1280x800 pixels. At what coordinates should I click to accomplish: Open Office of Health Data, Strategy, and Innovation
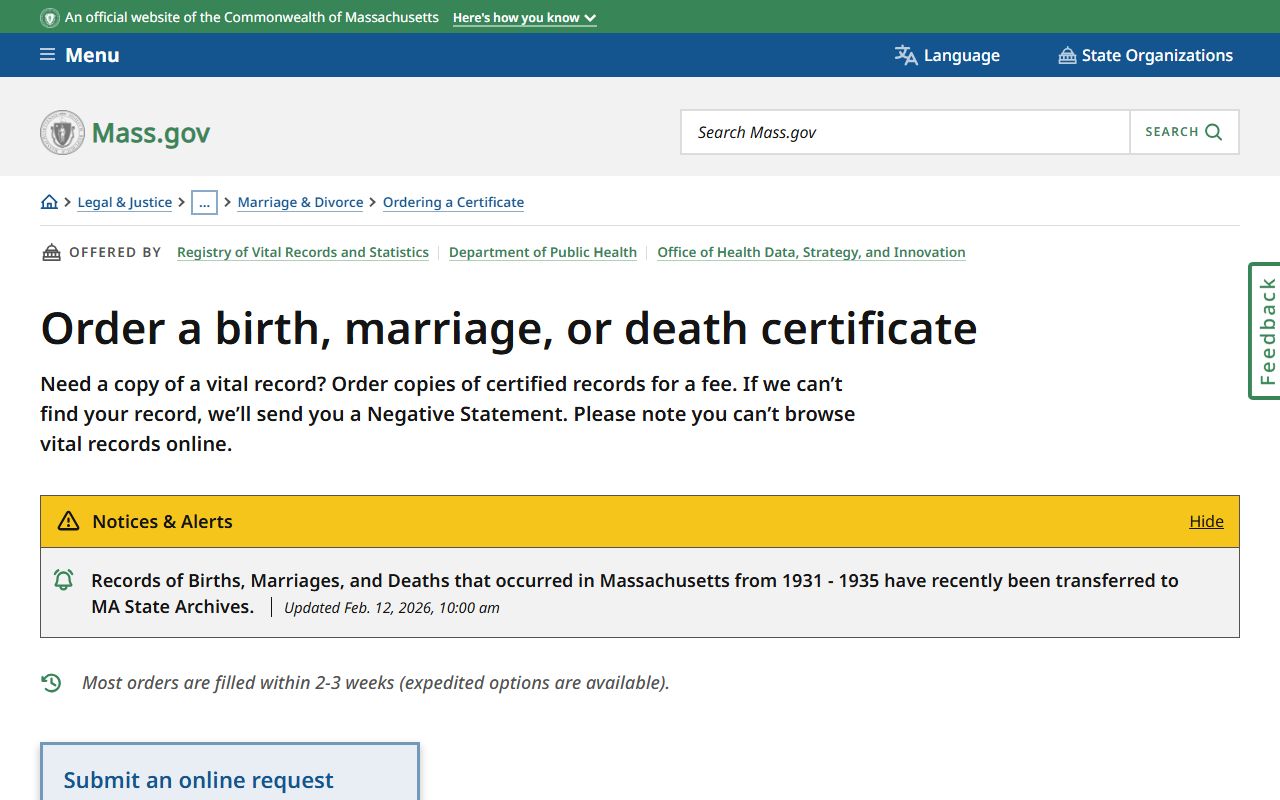click(811, 252)
